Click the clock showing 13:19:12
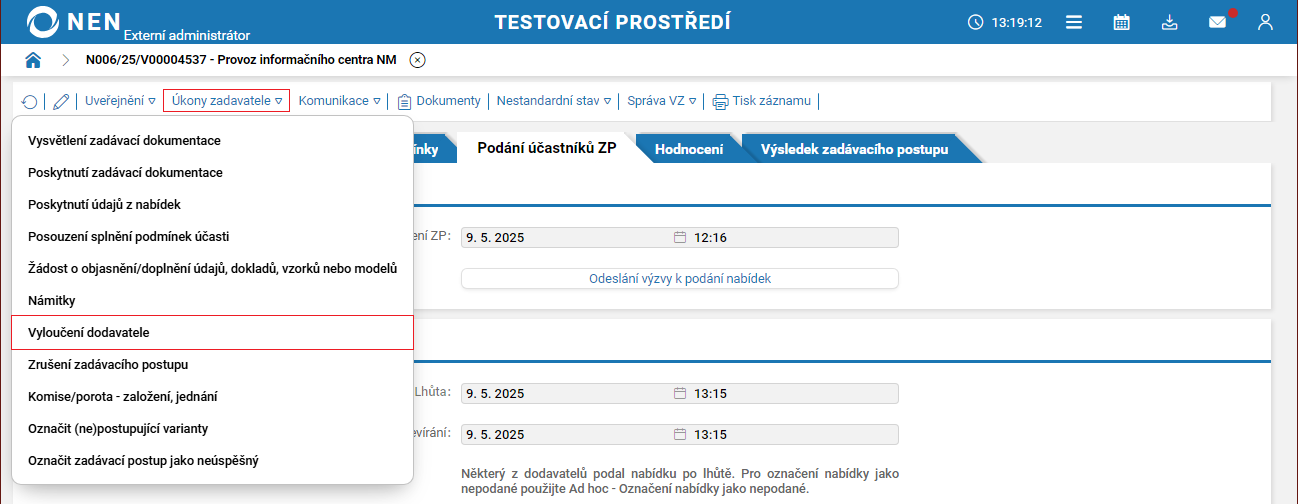The height and width of the screenshot is (504, 1298). pos(1005,22)
